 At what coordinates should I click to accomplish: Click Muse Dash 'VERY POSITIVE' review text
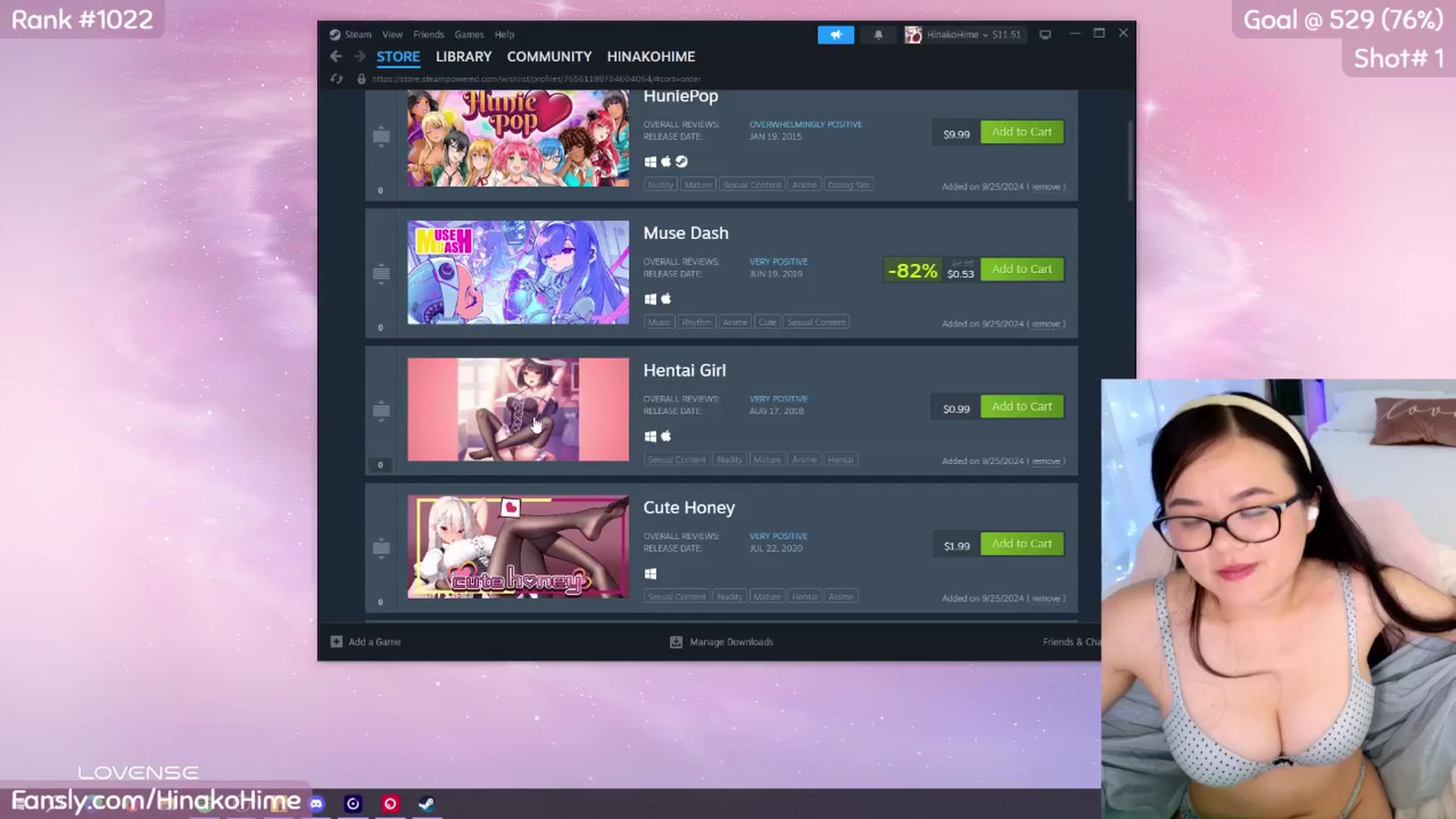779,262
